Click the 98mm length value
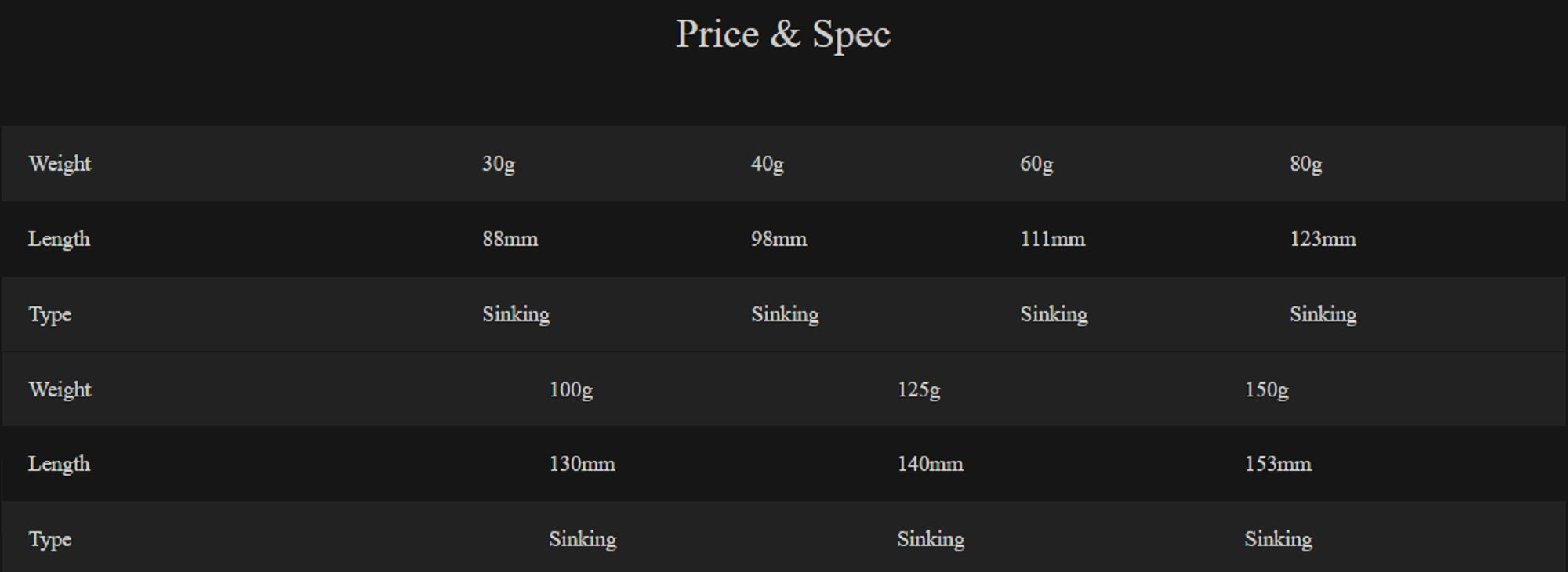 [779, 239]
